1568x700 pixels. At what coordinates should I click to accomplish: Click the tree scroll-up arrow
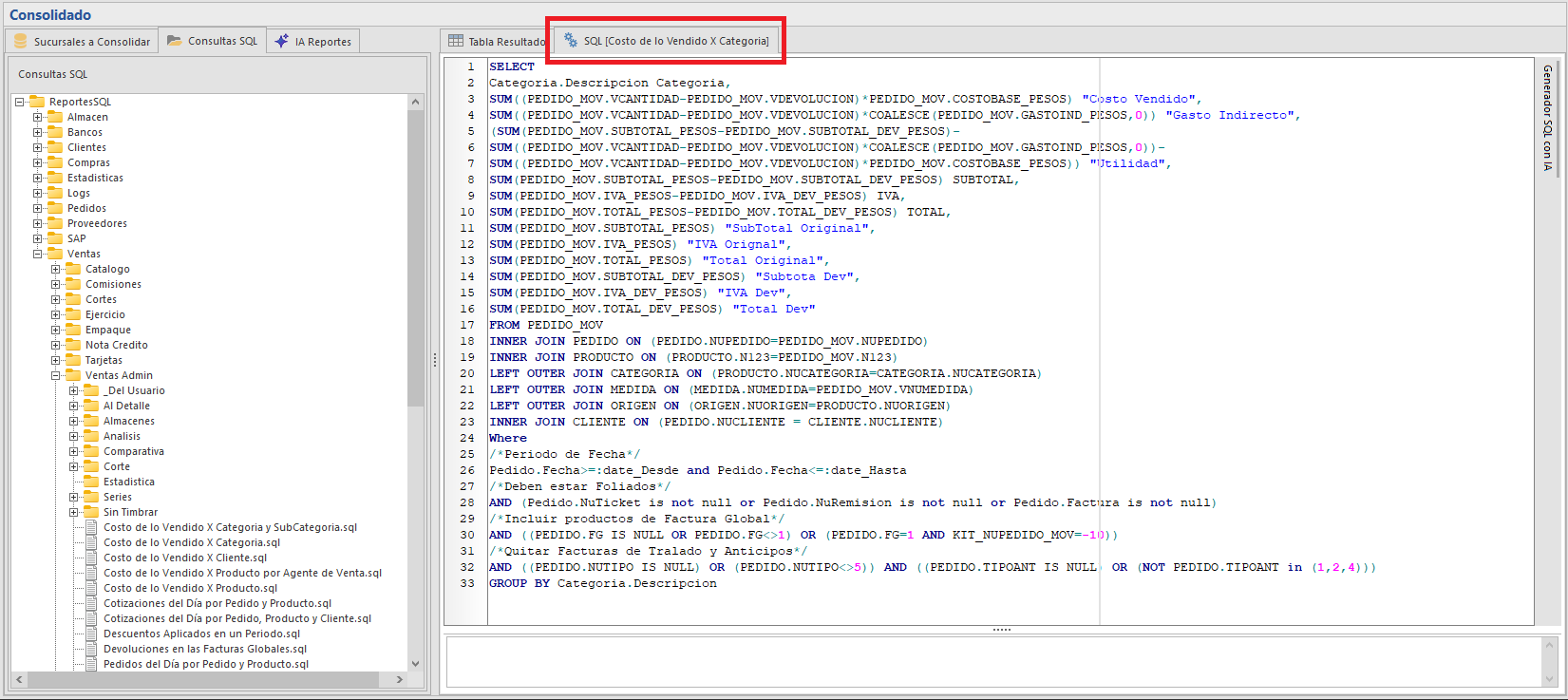point(415,102)
